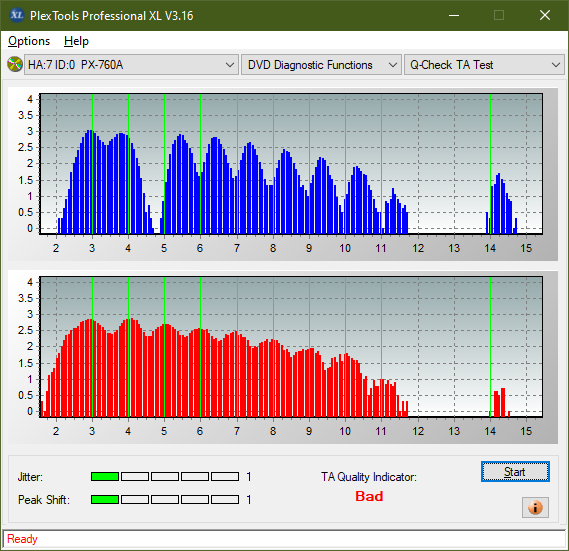Click the Start button
569x551 pixels.
coord(515,472)
